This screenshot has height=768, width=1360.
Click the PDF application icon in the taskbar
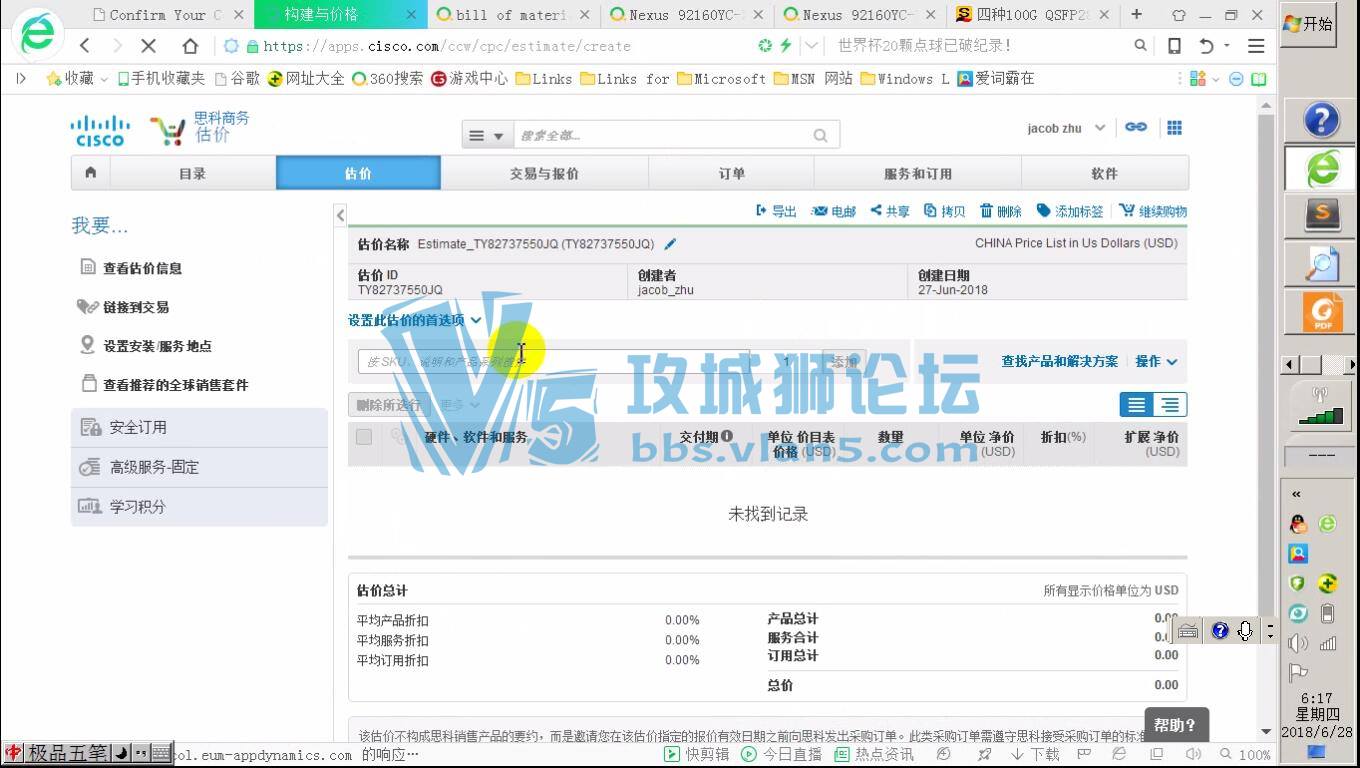pos(1323,313)
